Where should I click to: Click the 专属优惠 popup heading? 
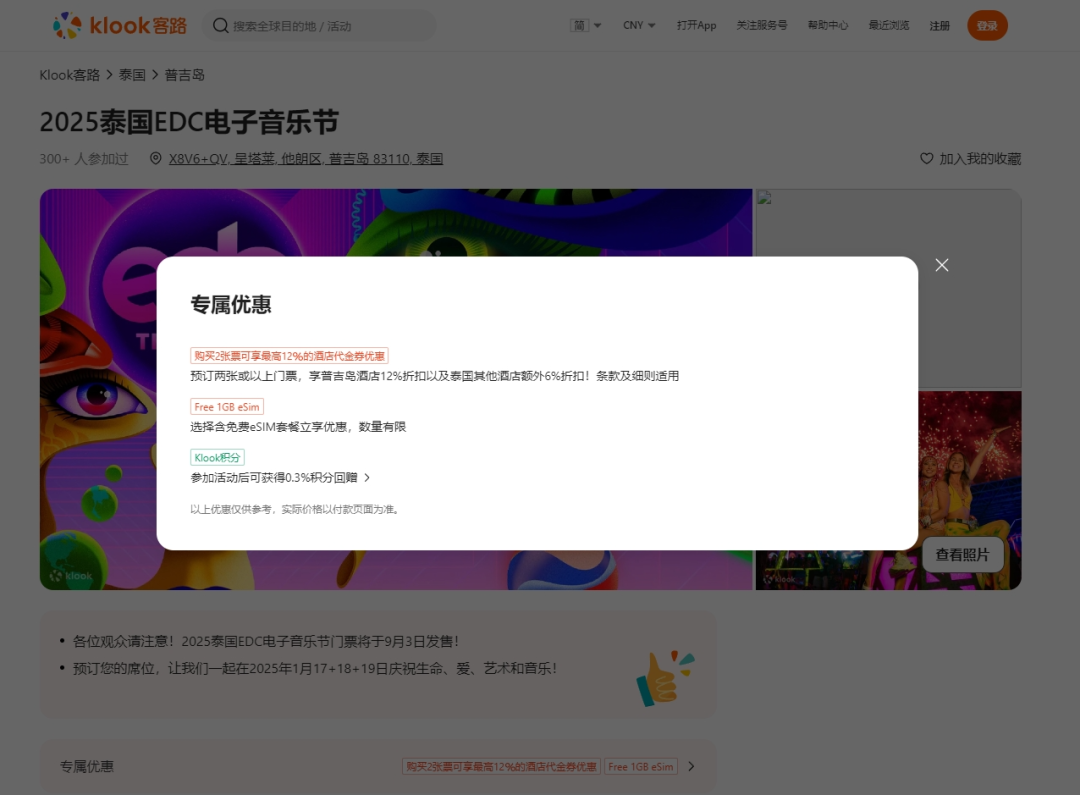pos(231,304)
